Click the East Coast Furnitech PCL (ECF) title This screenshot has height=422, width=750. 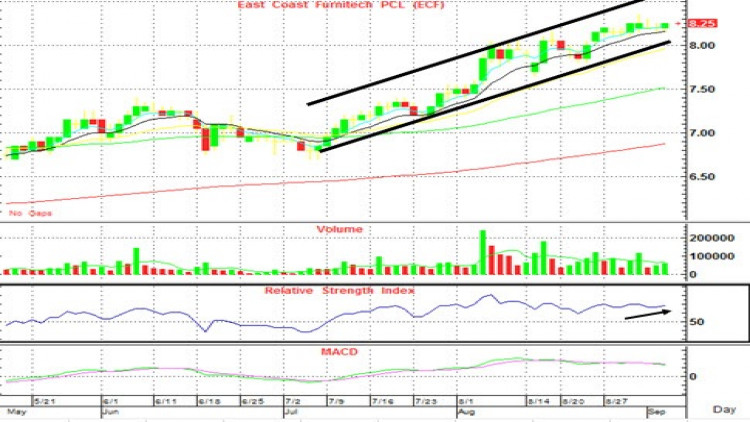pos(341,5)
